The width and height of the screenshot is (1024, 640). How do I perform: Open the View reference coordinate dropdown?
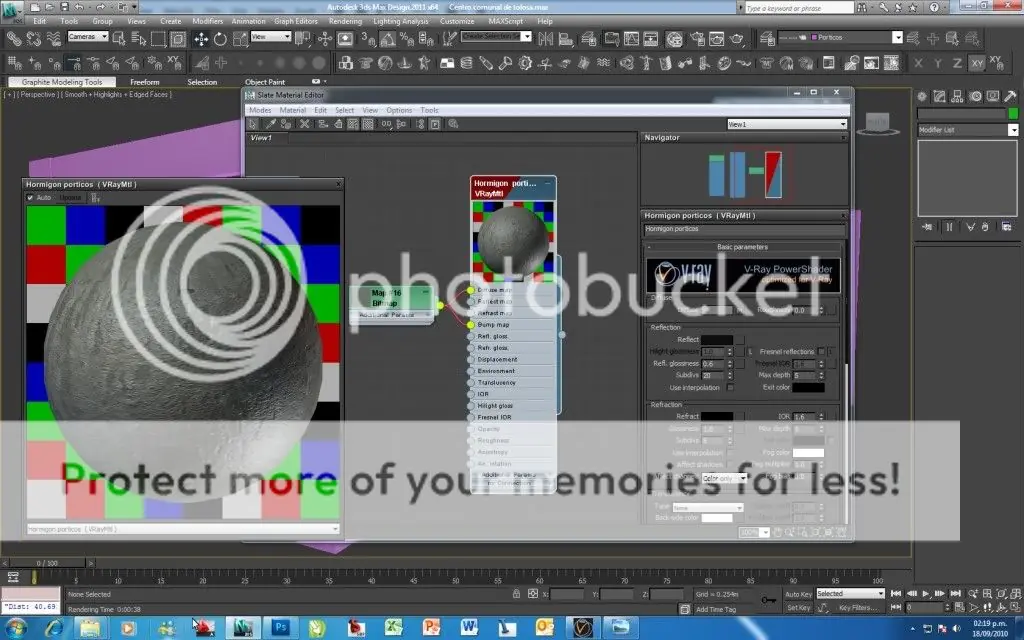pyautogui.click(x=270, y=37)
